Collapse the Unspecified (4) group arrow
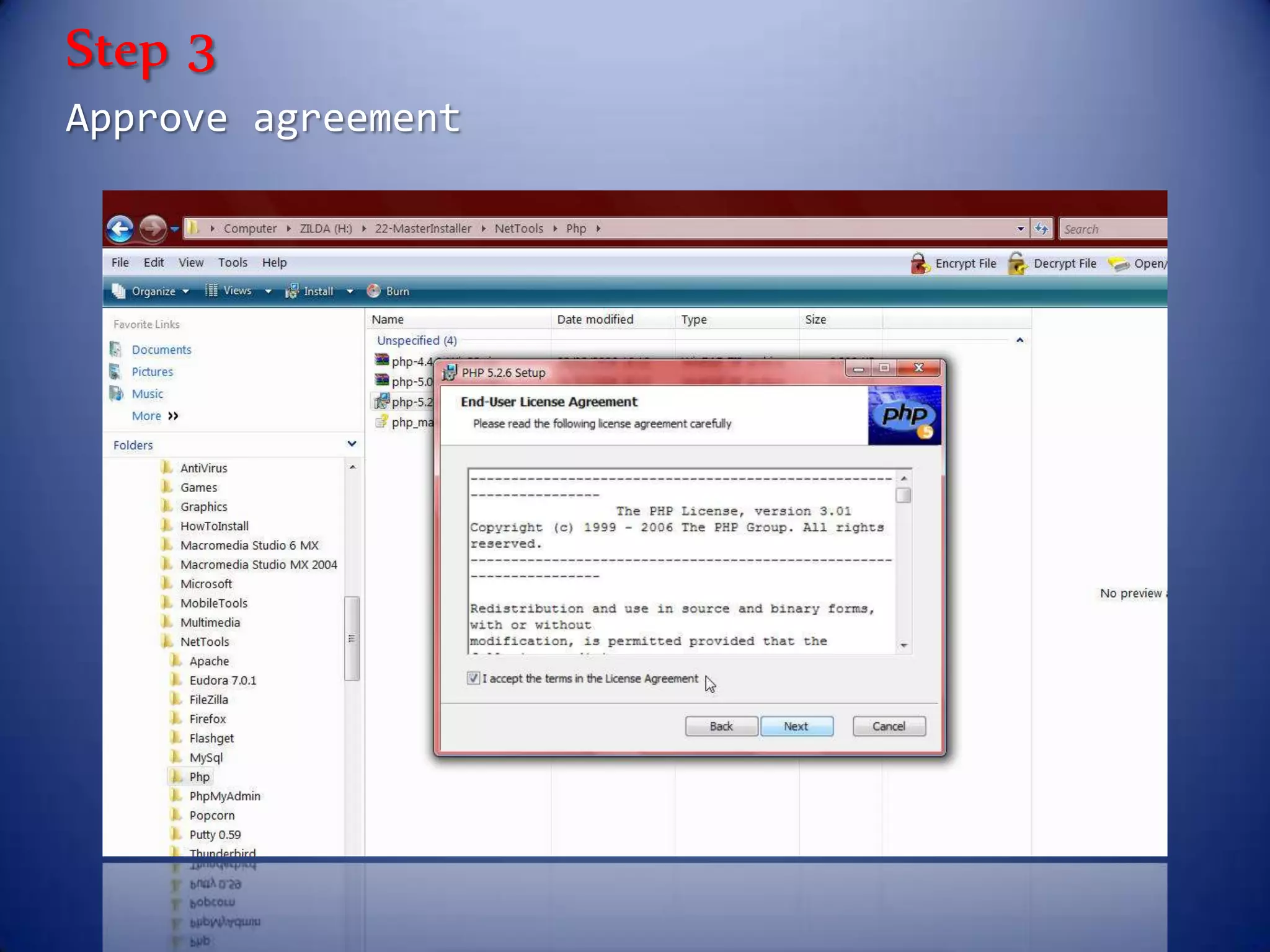The width and height of the screenshot is (1270, 952). click(x=1019, y=340)
